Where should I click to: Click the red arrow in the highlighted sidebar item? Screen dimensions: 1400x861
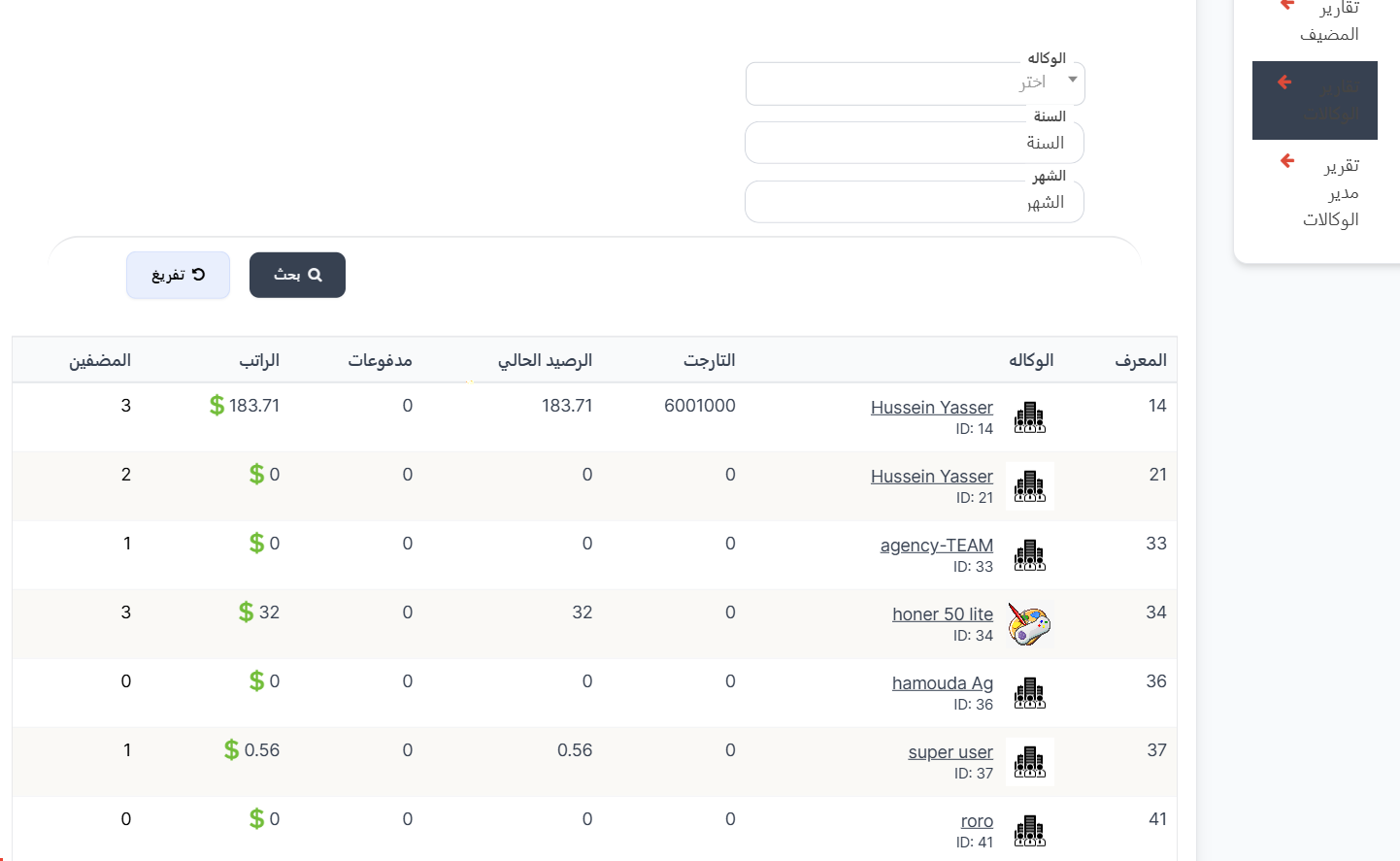coord(1284,83)
